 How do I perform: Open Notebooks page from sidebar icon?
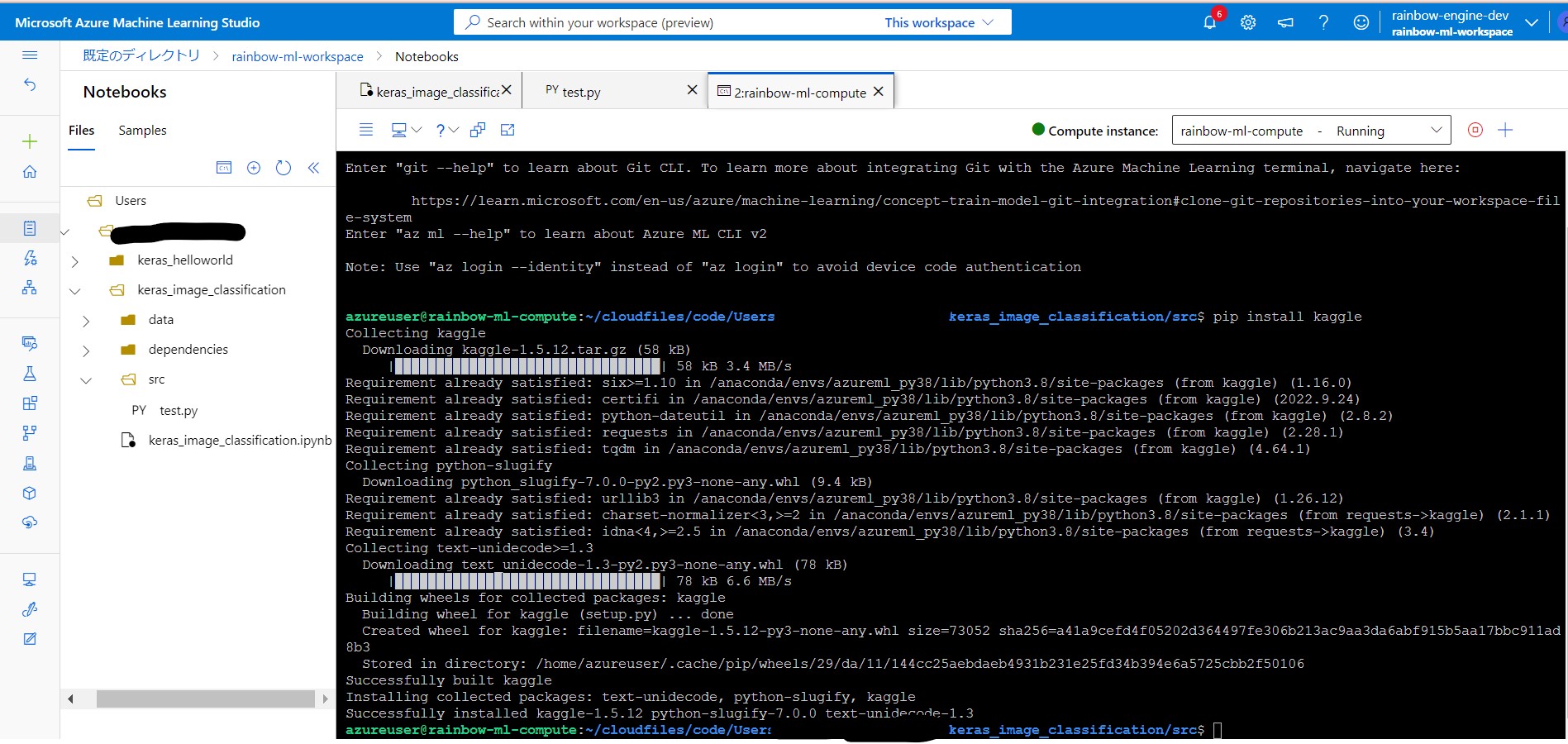click(x=30, y=228)
